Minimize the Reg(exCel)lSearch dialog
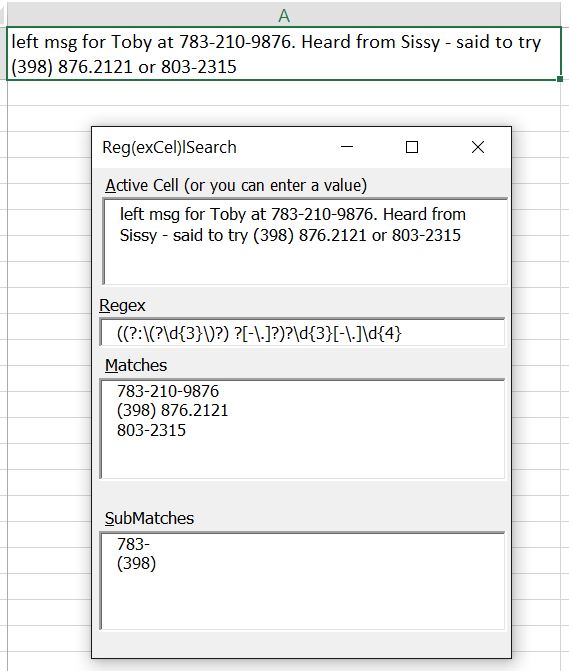The height and width of the screenshot is (671, 569). coord(347,147)
